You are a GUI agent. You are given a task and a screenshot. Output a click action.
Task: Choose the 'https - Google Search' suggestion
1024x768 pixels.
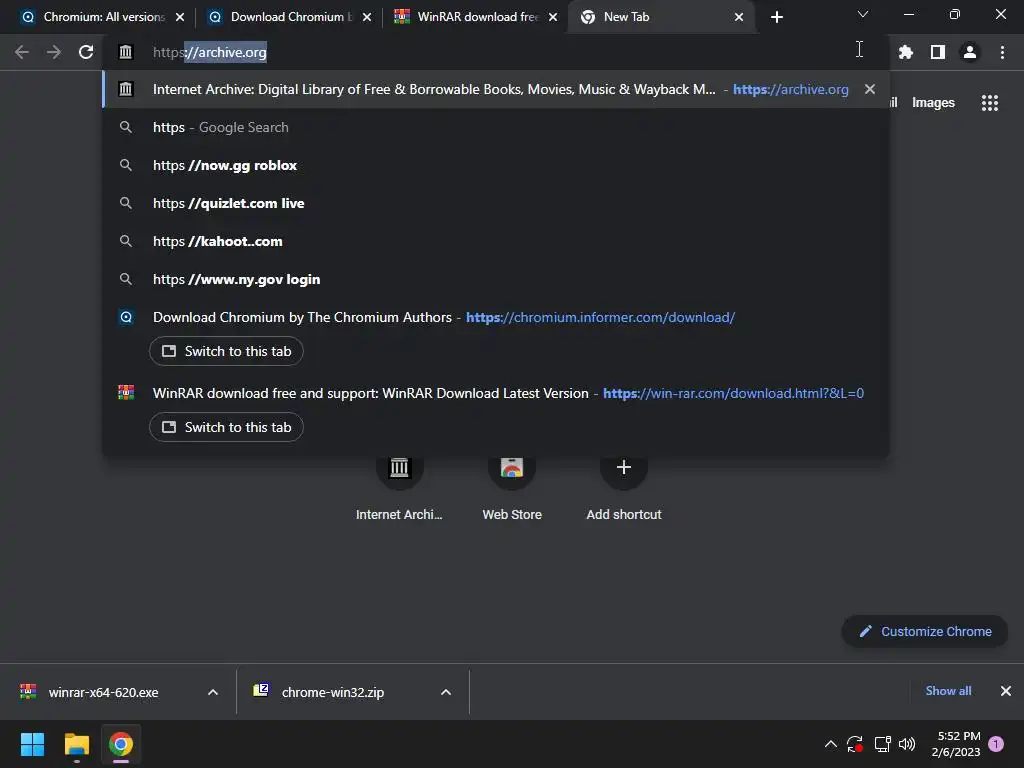495,127
